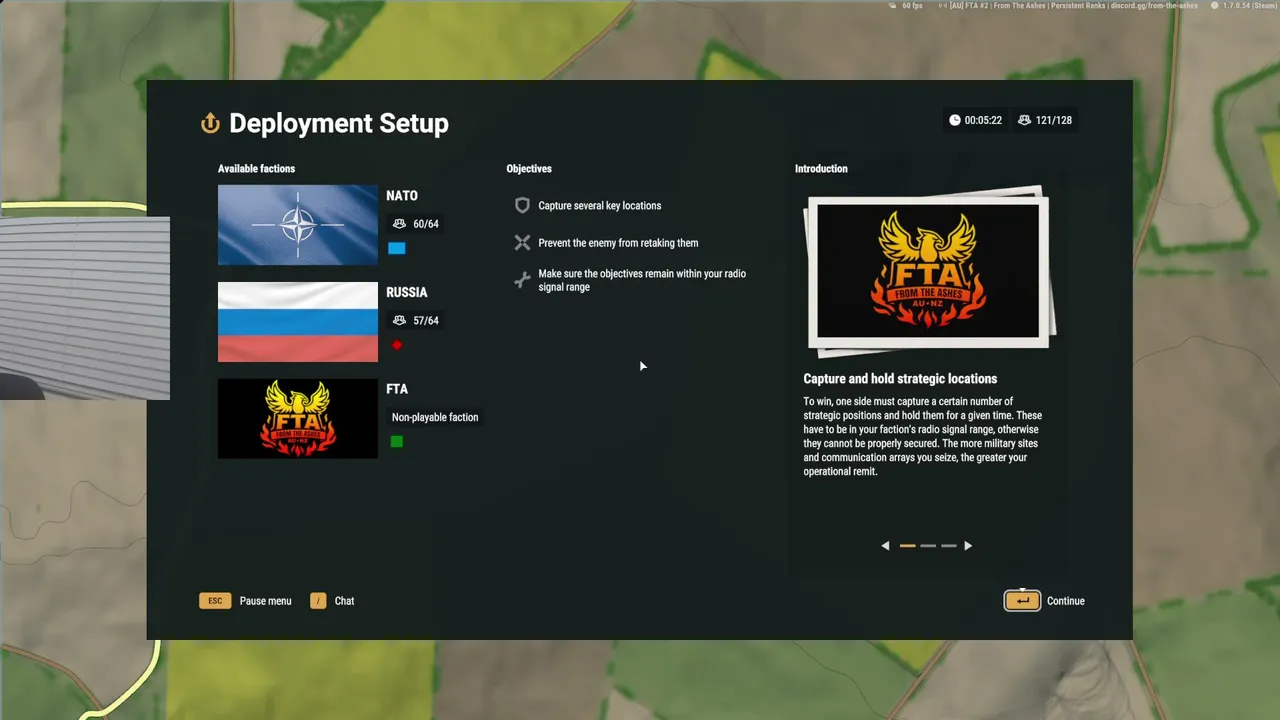Viewport: 1280px width, 720px height.
Task: Click the 00:05:22 timer value
Action: (983, 120)
